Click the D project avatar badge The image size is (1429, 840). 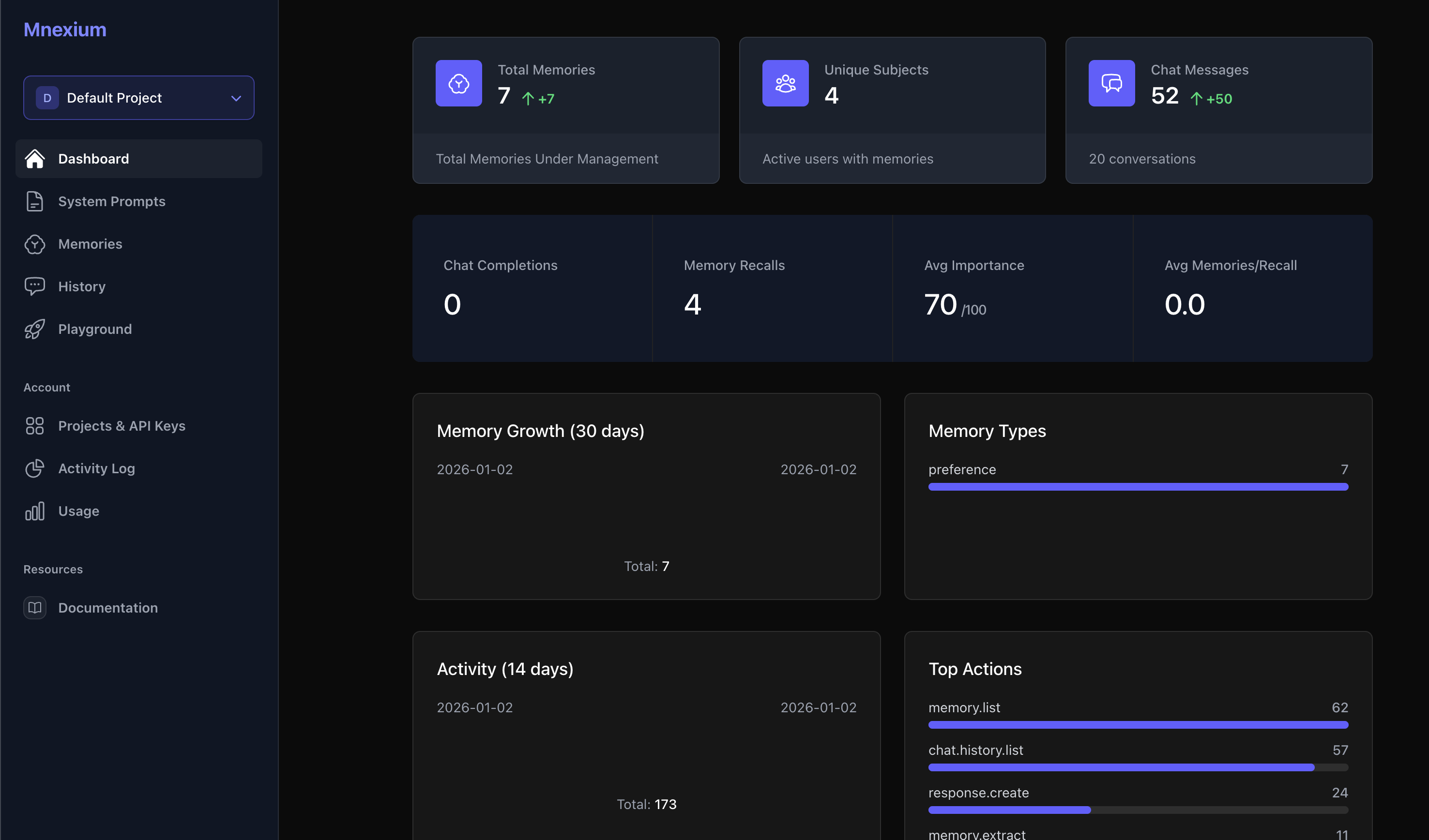click(47, 97)
